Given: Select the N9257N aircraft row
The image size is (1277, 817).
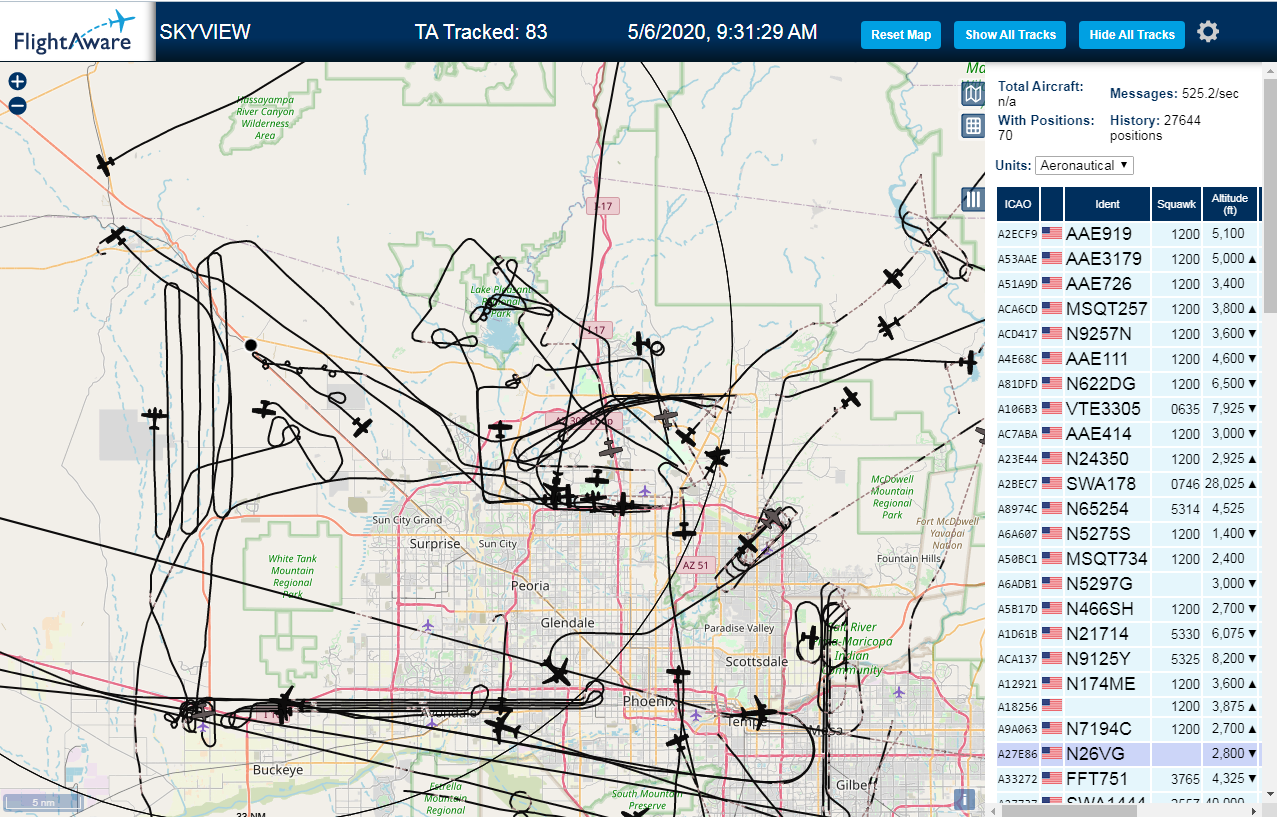Looking at the screenshot, I should click(x=1127, y=333).
